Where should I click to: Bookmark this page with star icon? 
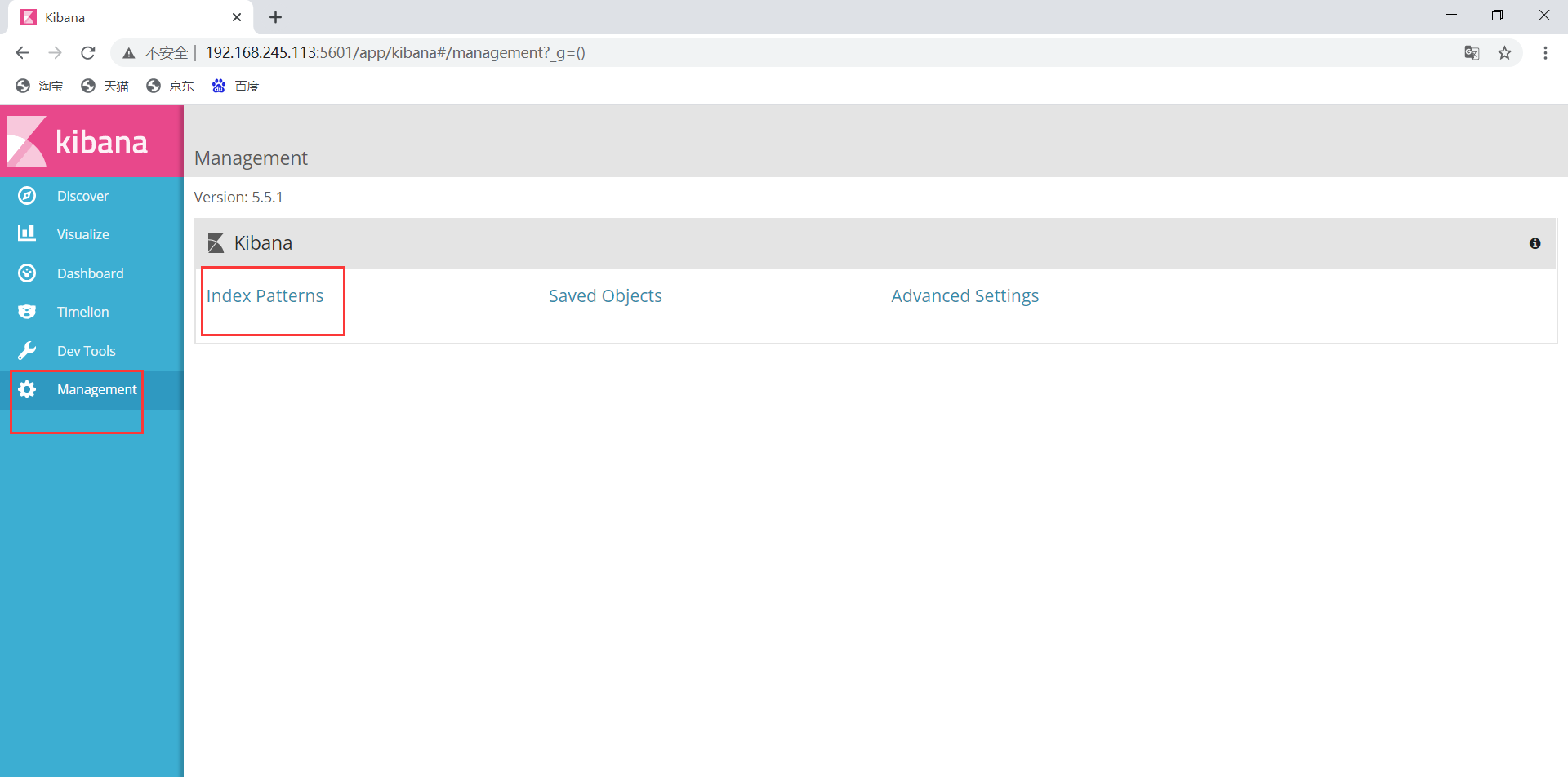pos(1504,53)
